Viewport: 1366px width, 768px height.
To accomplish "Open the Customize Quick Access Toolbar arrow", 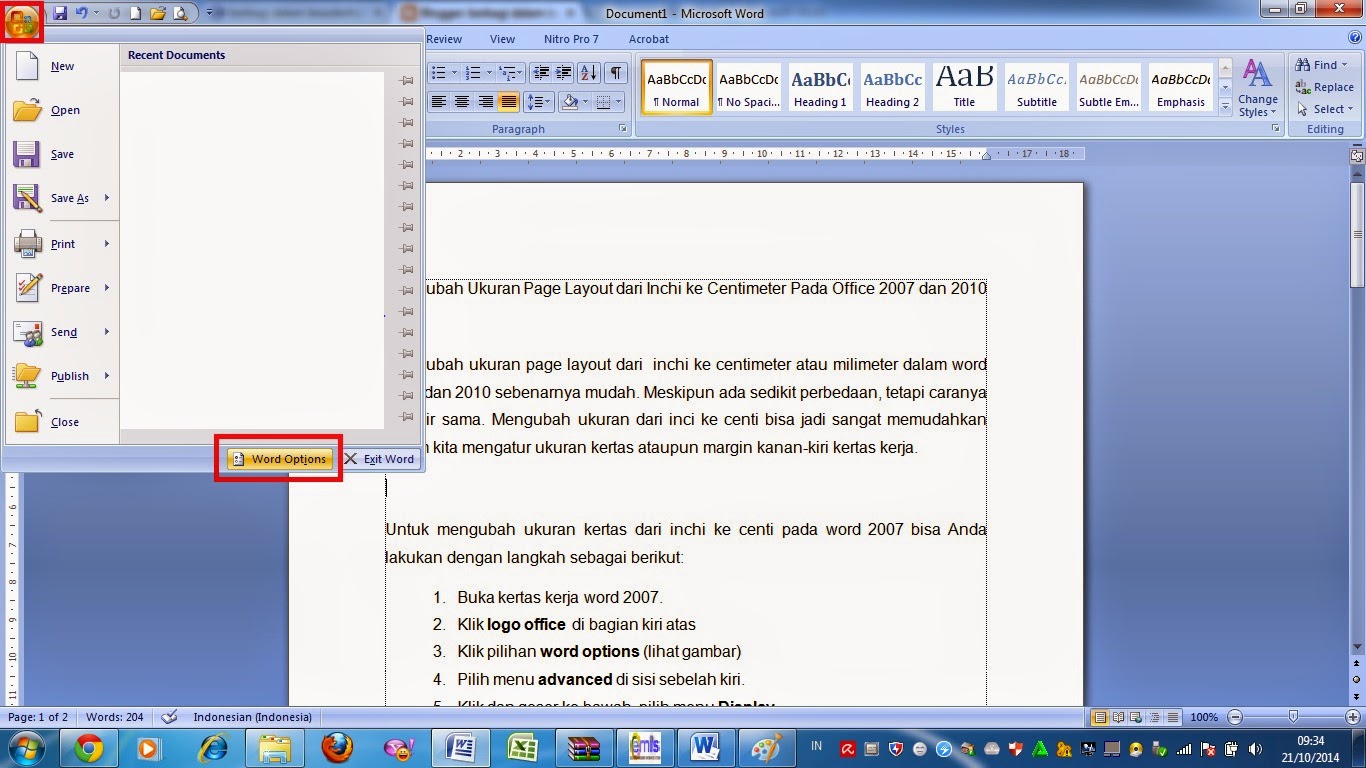I will [x=207, y=13].
